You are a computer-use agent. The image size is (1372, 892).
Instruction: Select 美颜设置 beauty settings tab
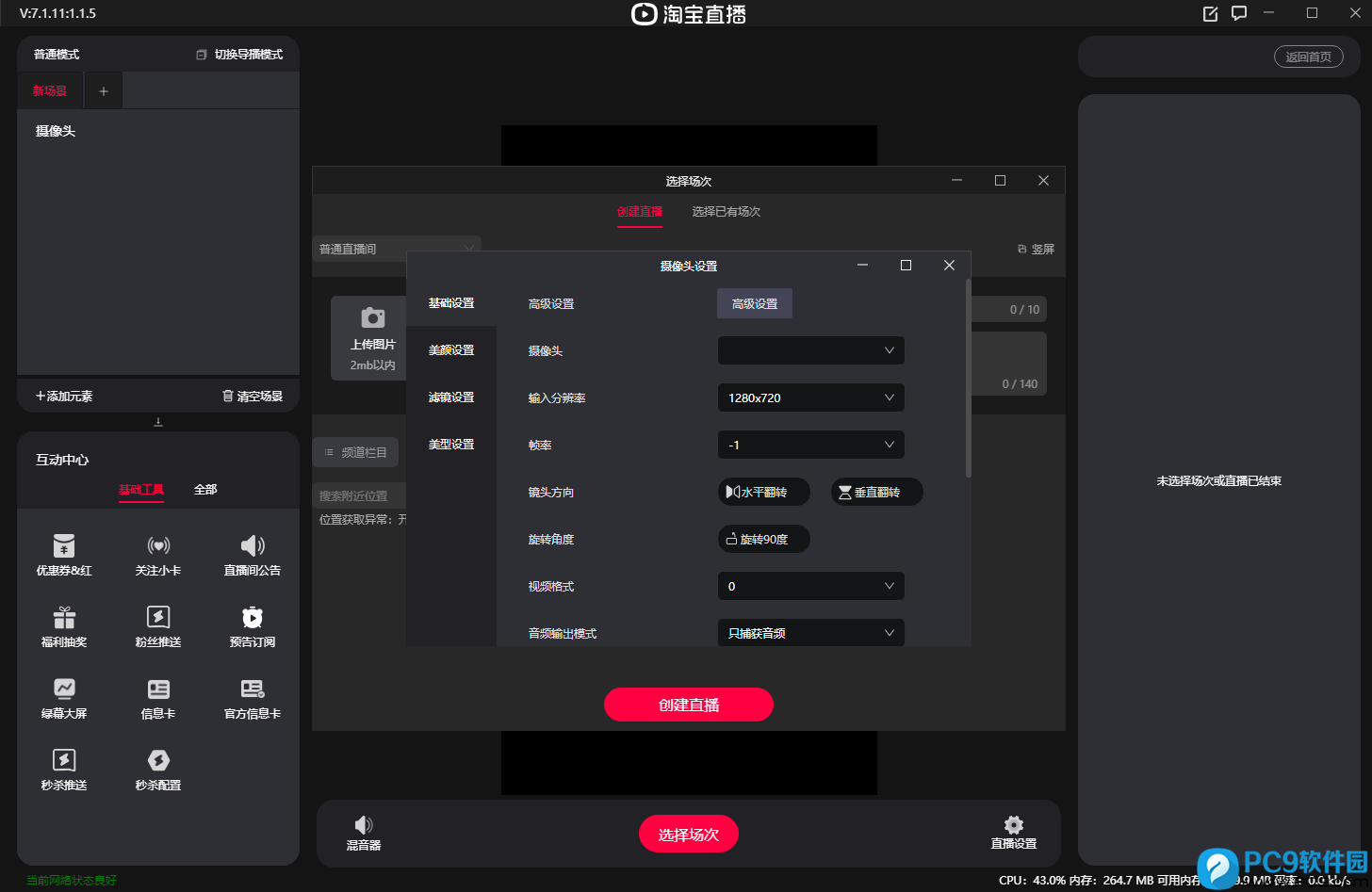pyautogui.click(x=451, y=350)
